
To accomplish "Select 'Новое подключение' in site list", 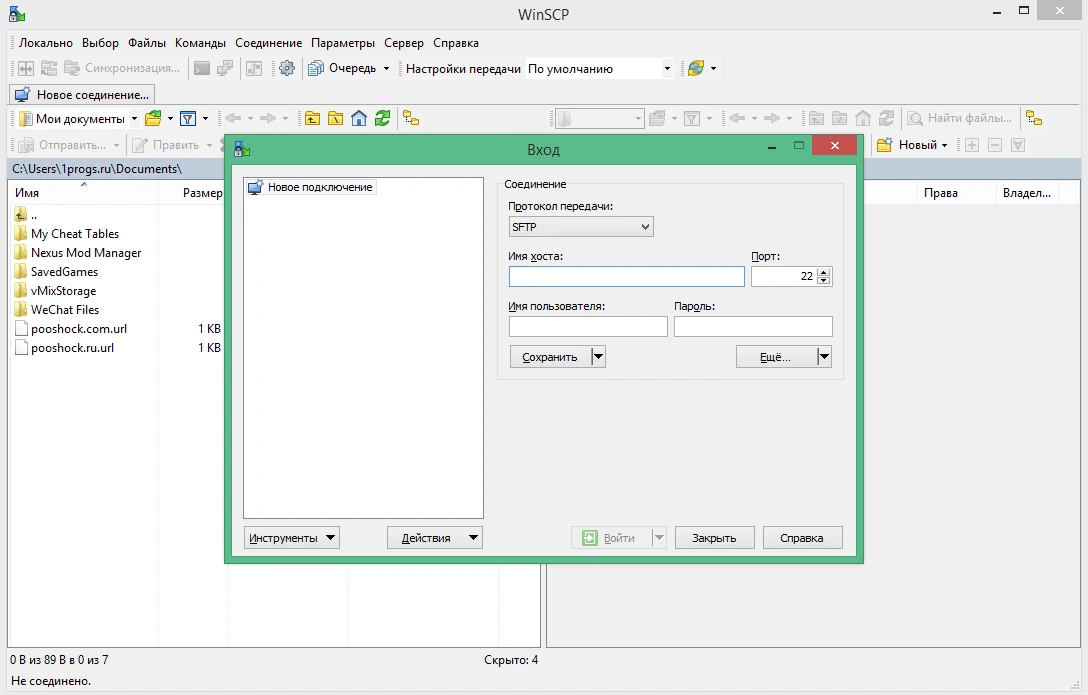I will point(311,187).
